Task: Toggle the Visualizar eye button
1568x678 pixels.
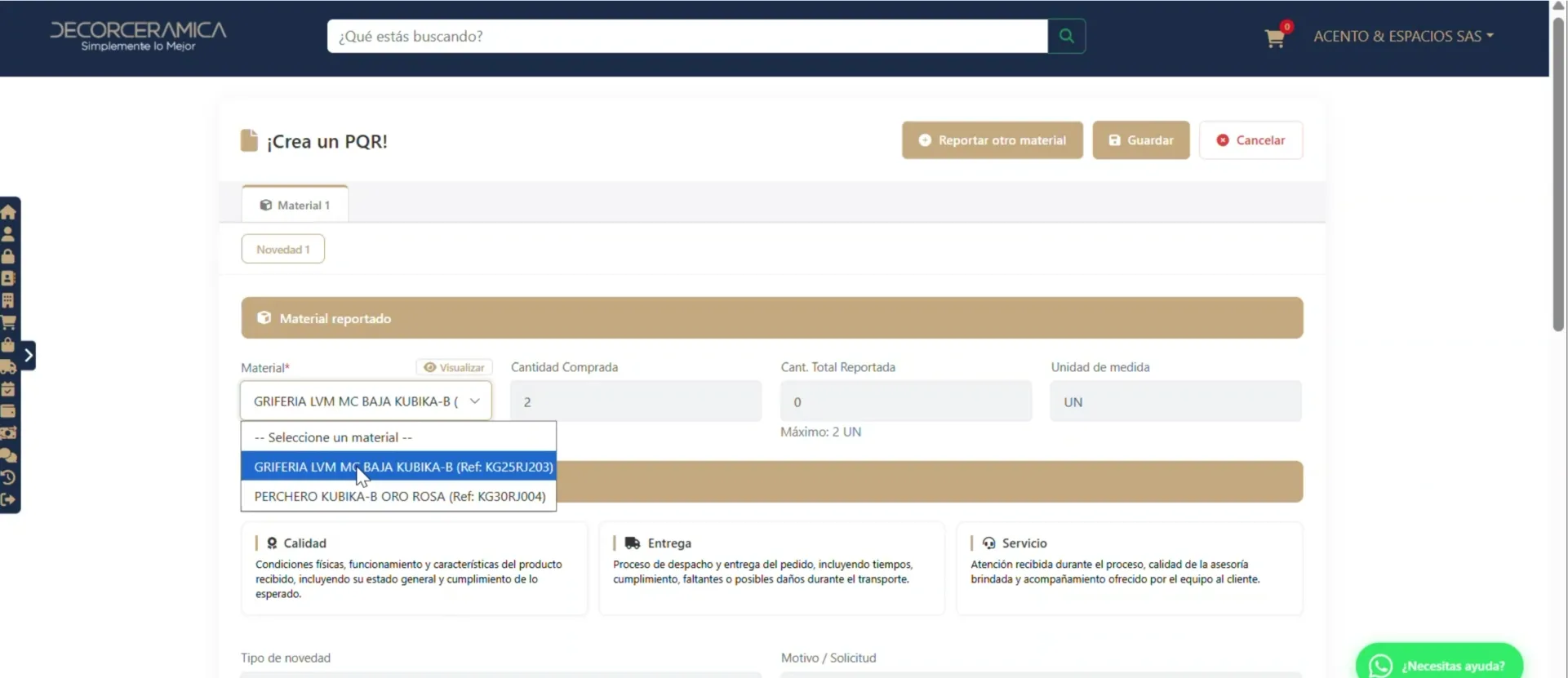Action: (x=454, y=367)
